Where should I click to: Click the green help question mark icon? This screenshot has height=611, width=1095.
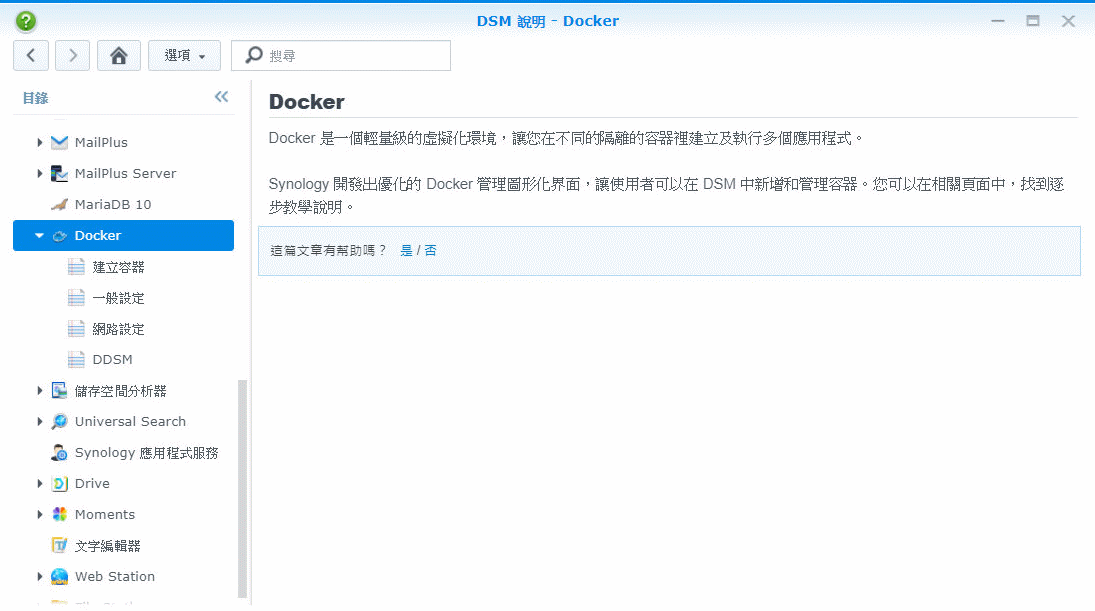[x=26, y=22]
